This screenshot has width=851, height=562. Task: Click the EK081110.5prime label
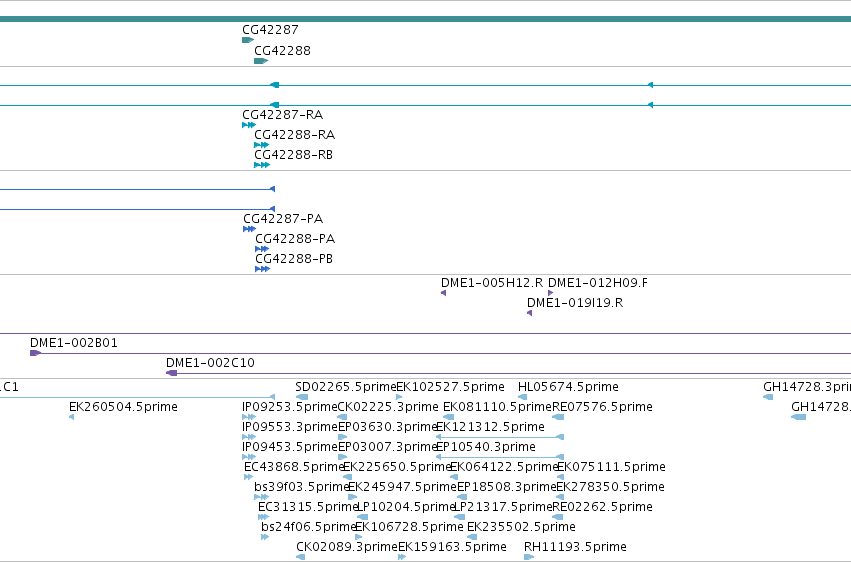(497, 407)
